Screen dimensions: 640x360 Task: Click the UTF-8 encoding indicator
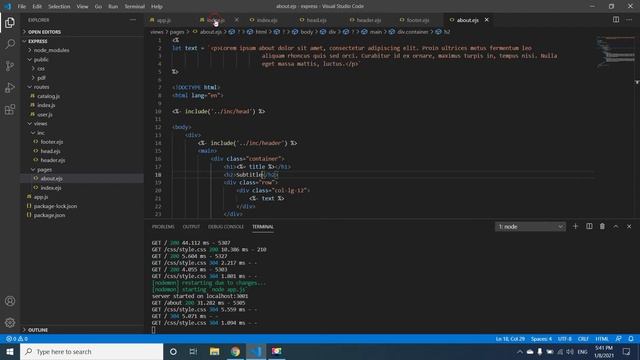coord(564,339)
